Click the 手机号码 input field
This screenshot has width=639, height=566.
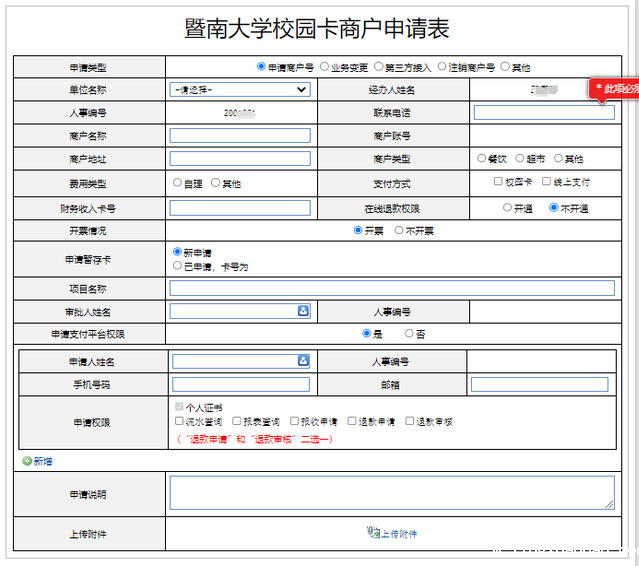241,384
